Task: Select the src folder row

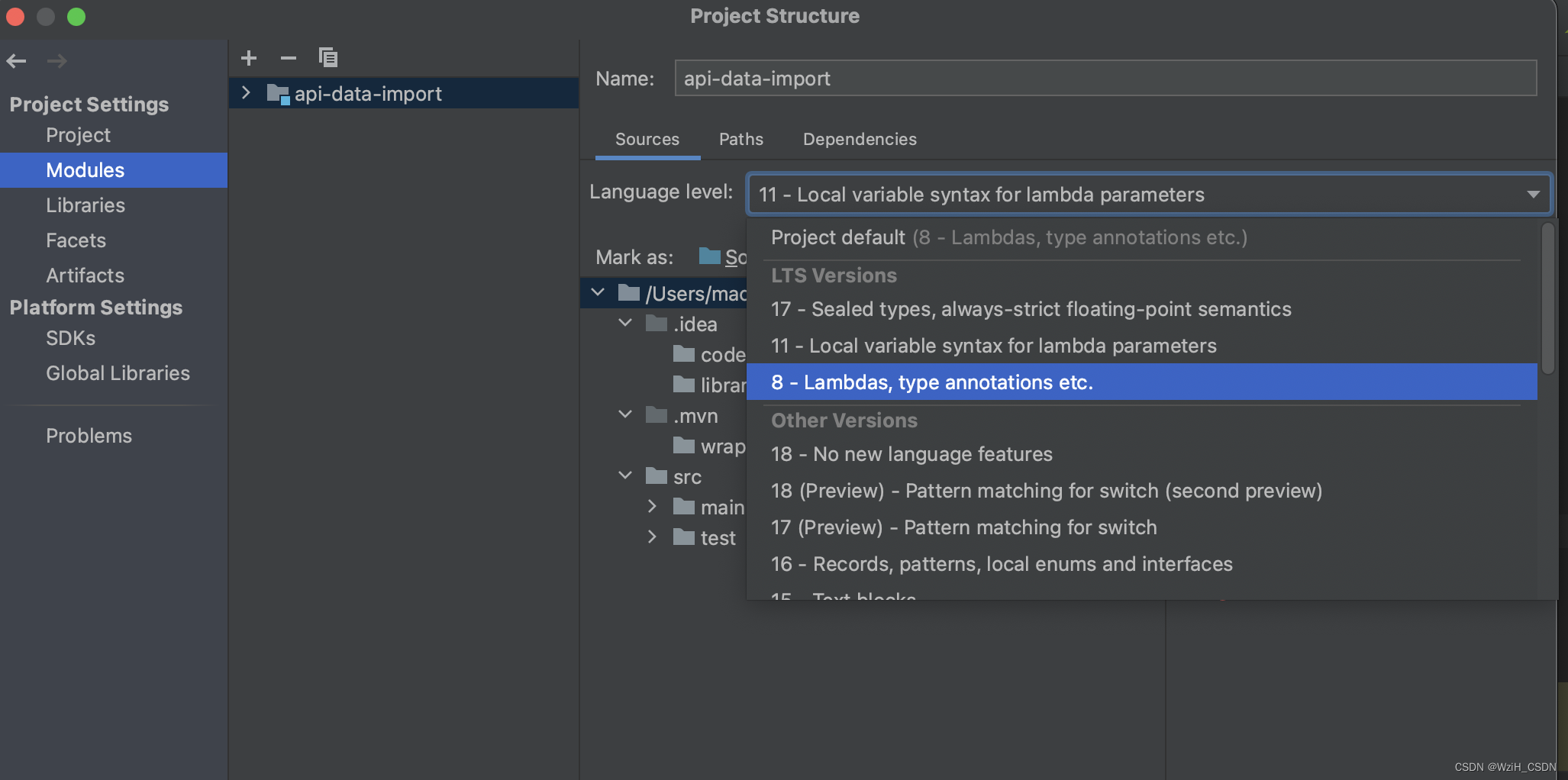Action: [x=664, y=476]
